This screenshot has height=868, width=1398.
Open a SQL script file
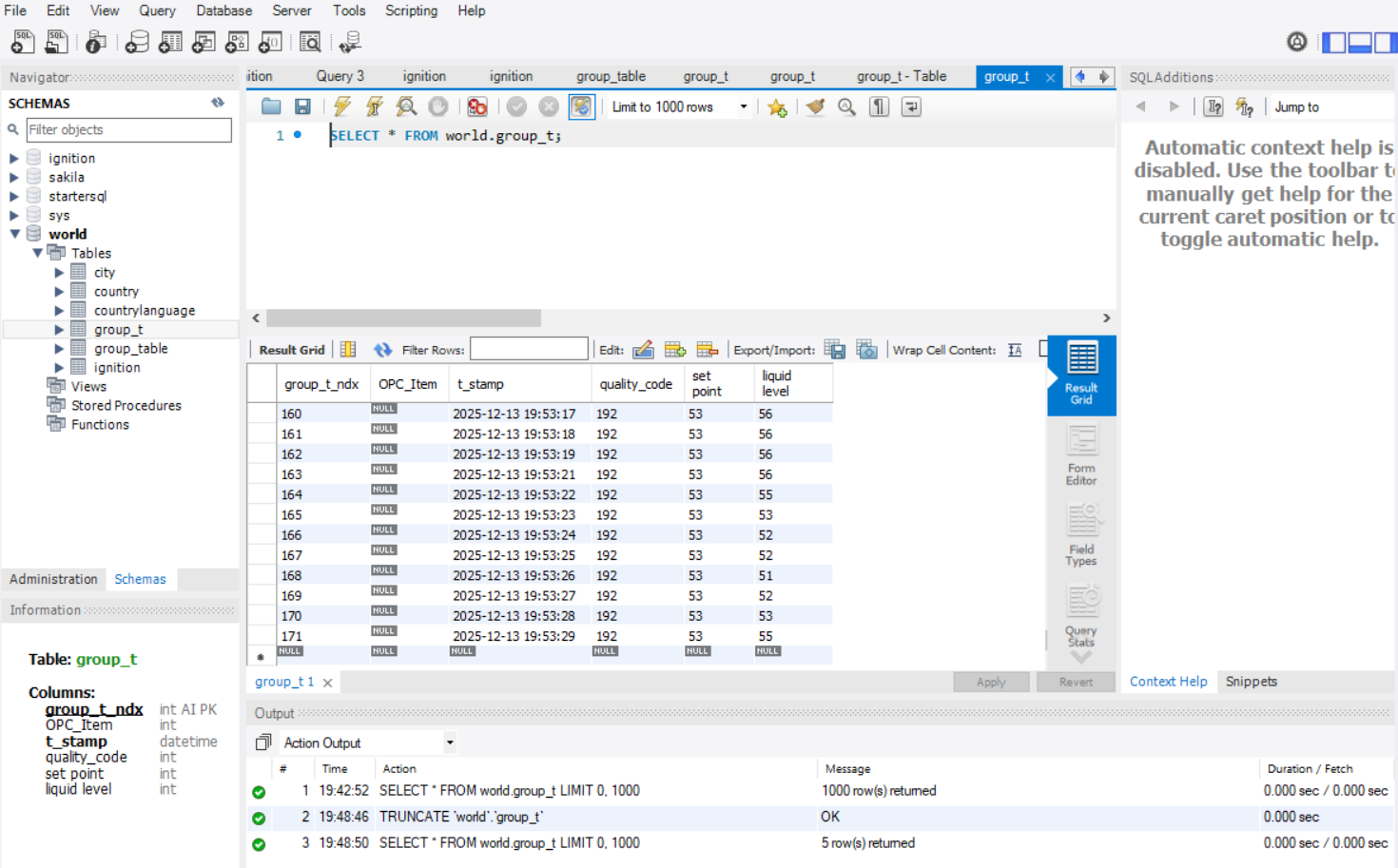coord(271,107)
